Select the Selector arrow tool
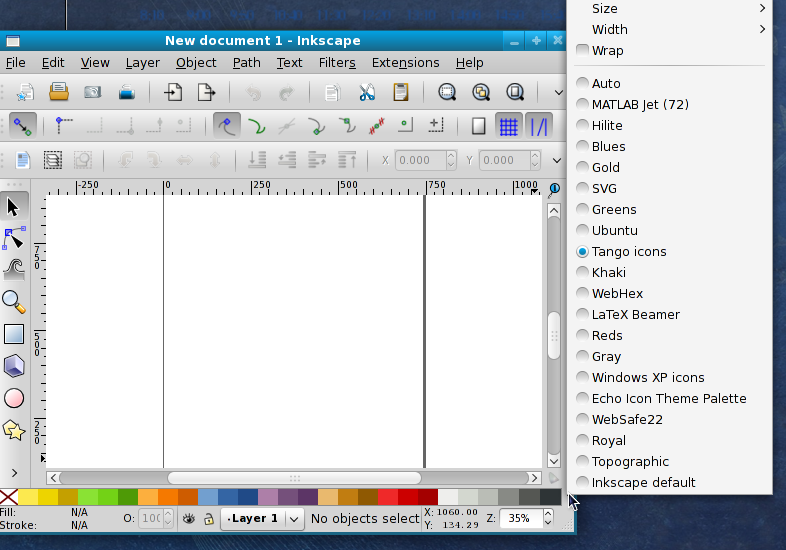The image size is (786, 550). tap(14, 207)
